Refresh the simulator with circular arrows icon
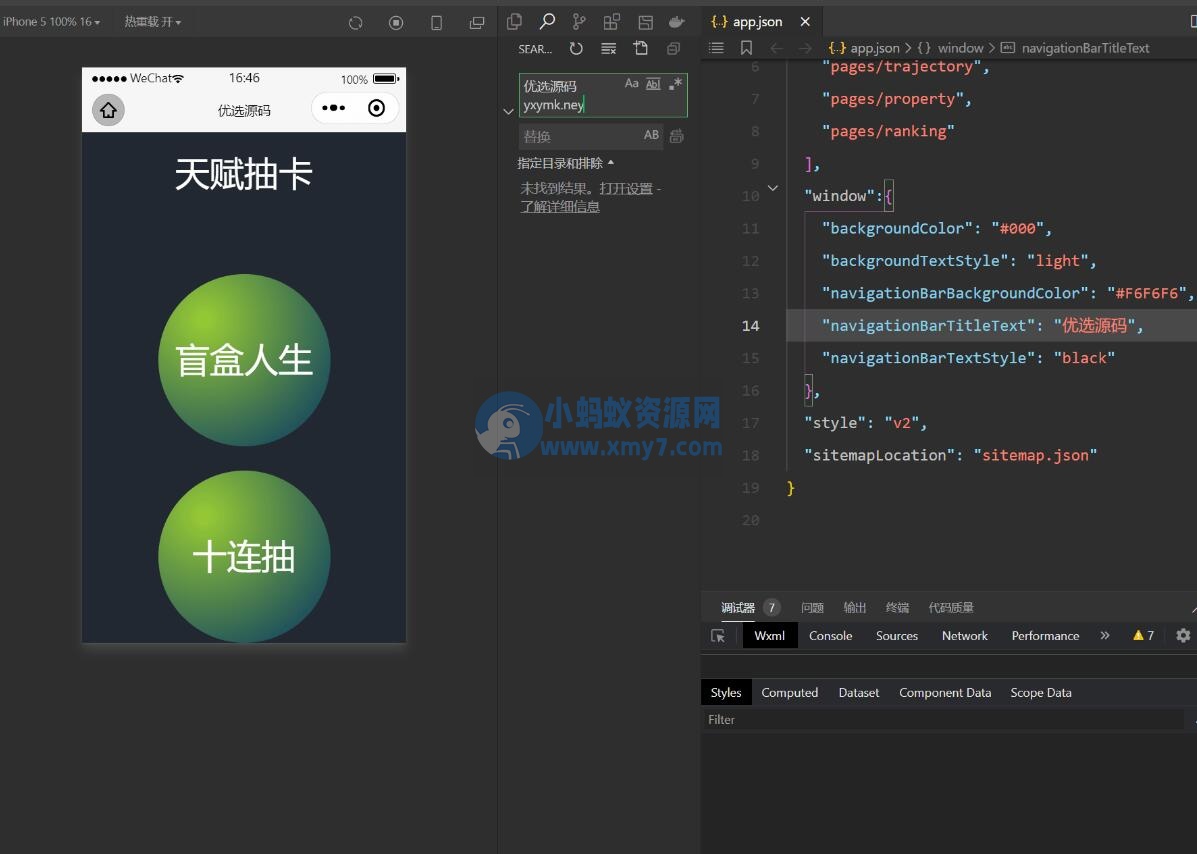1197x854 pixels. pos(356,23)
